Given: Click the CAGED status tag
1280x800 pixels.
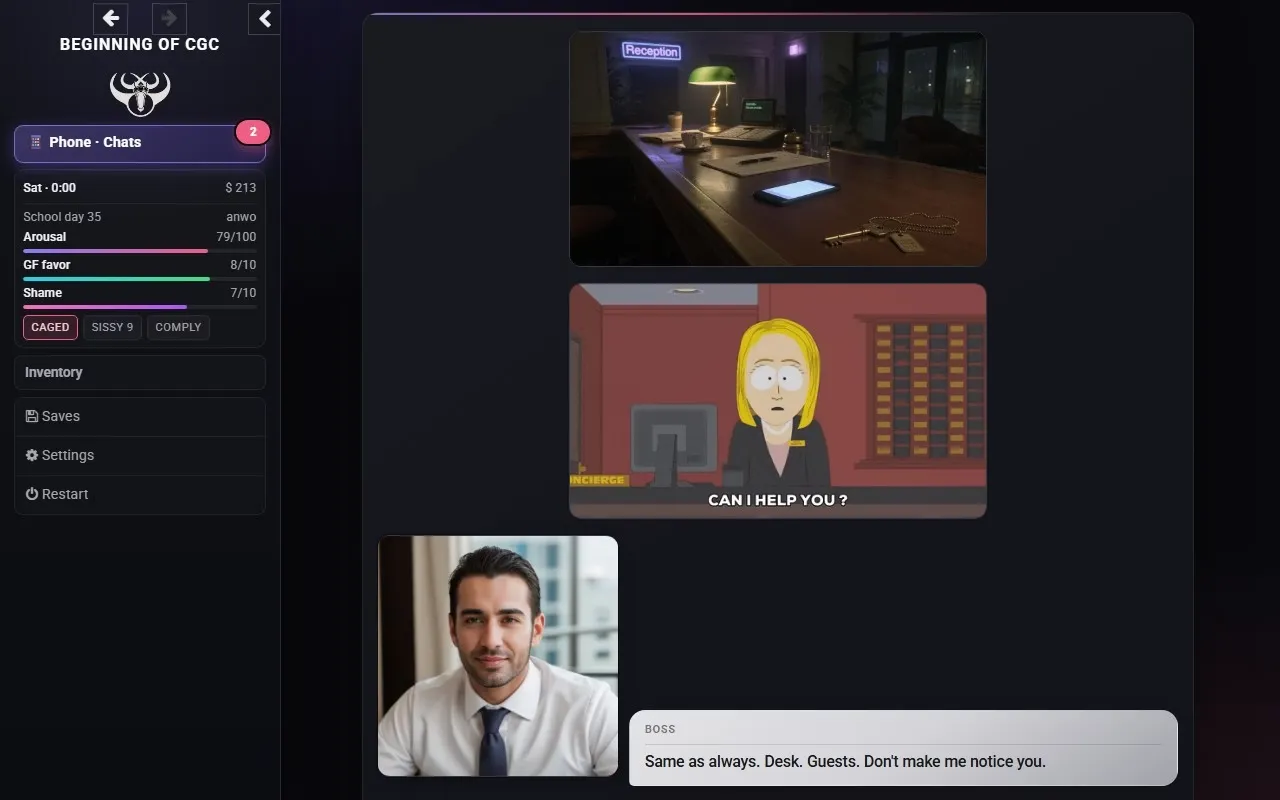Looking at the screenshot, I should (x=50, y=327).
